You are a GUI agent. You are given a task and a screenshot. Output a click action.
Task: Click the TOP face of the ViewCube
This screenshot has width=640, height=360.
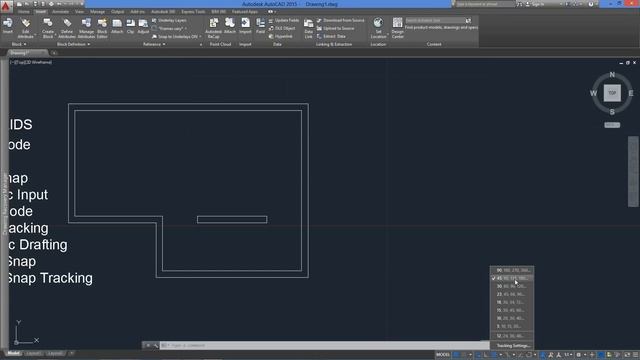[612, 93]
